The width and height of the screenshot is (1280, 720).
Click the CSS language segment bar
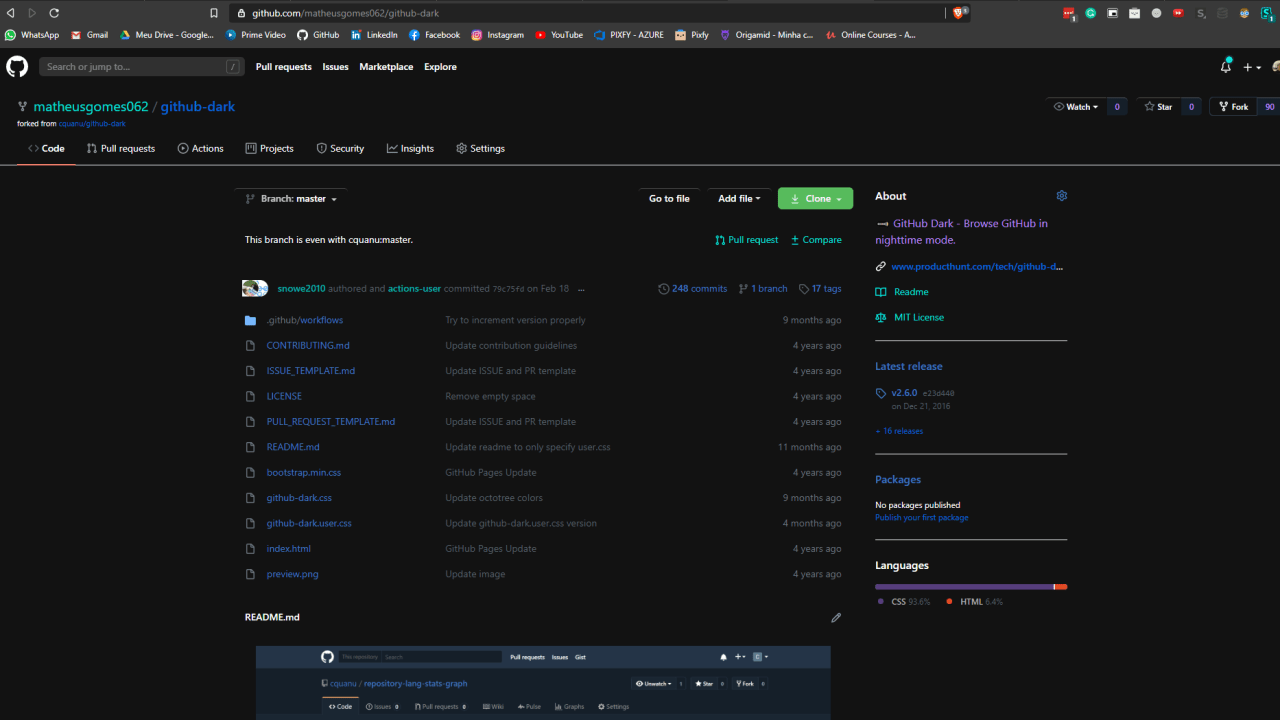point(964,587)
